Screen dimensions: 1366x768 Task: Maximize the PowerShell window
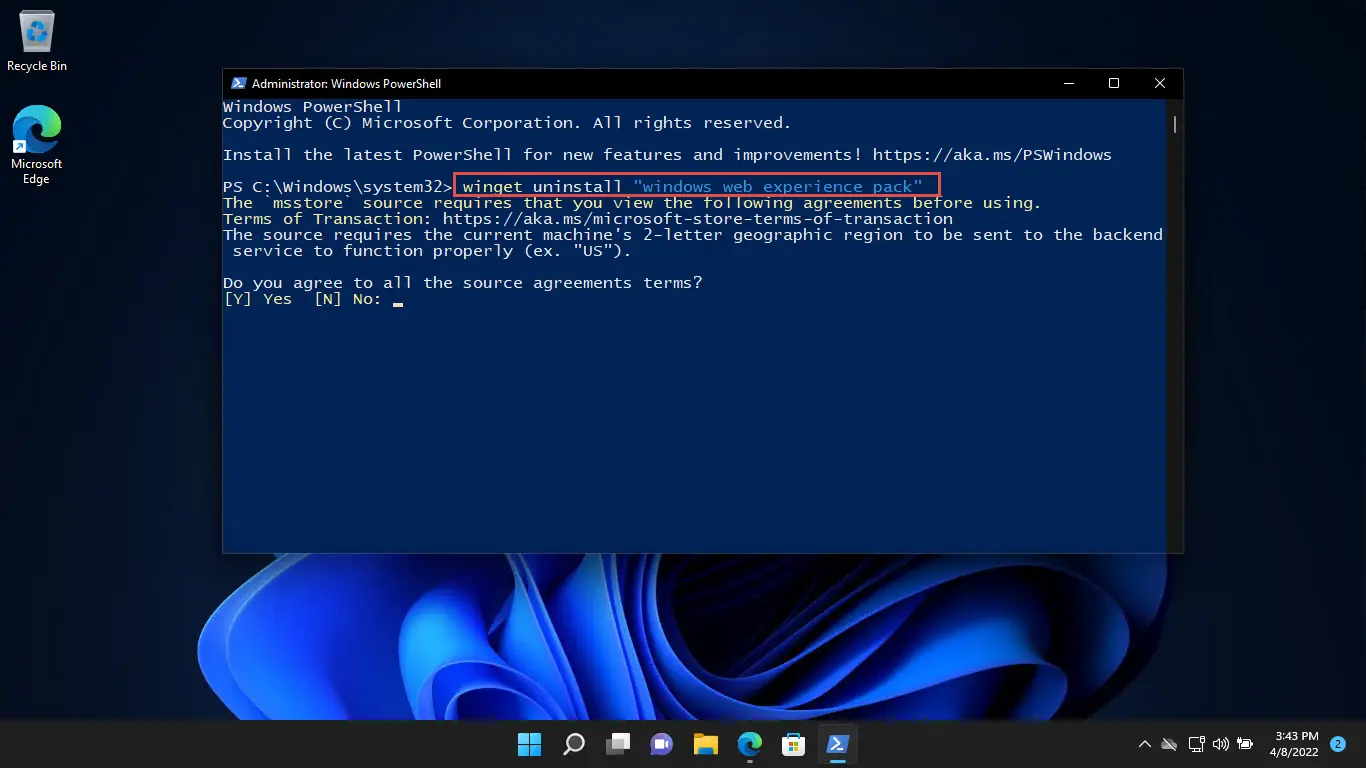point(1114,84)
